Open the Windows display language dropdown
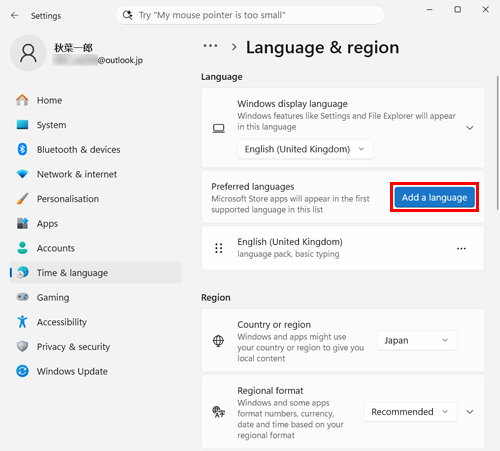Image resolution: width=500 pixels, height=451 pixels. click(305, 149)
